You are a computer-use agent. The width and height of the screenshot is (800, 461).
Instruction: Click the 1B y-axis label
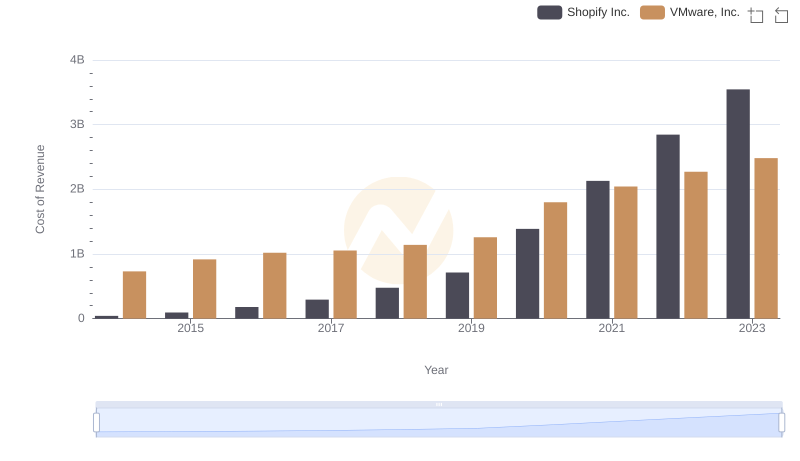(x=77, y=254)
